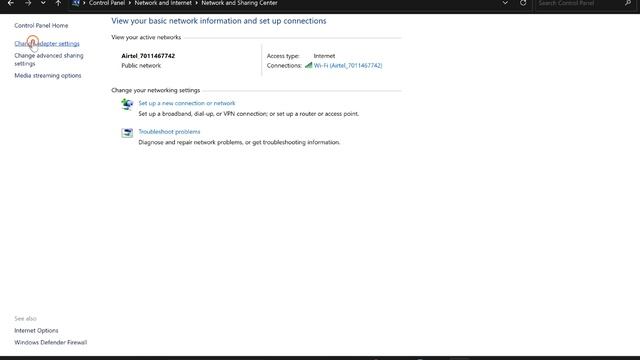The height and width of the screenshot is (360, 640).
Task: Refresh the Network and Sharing Center page
Action: [523, 3]
